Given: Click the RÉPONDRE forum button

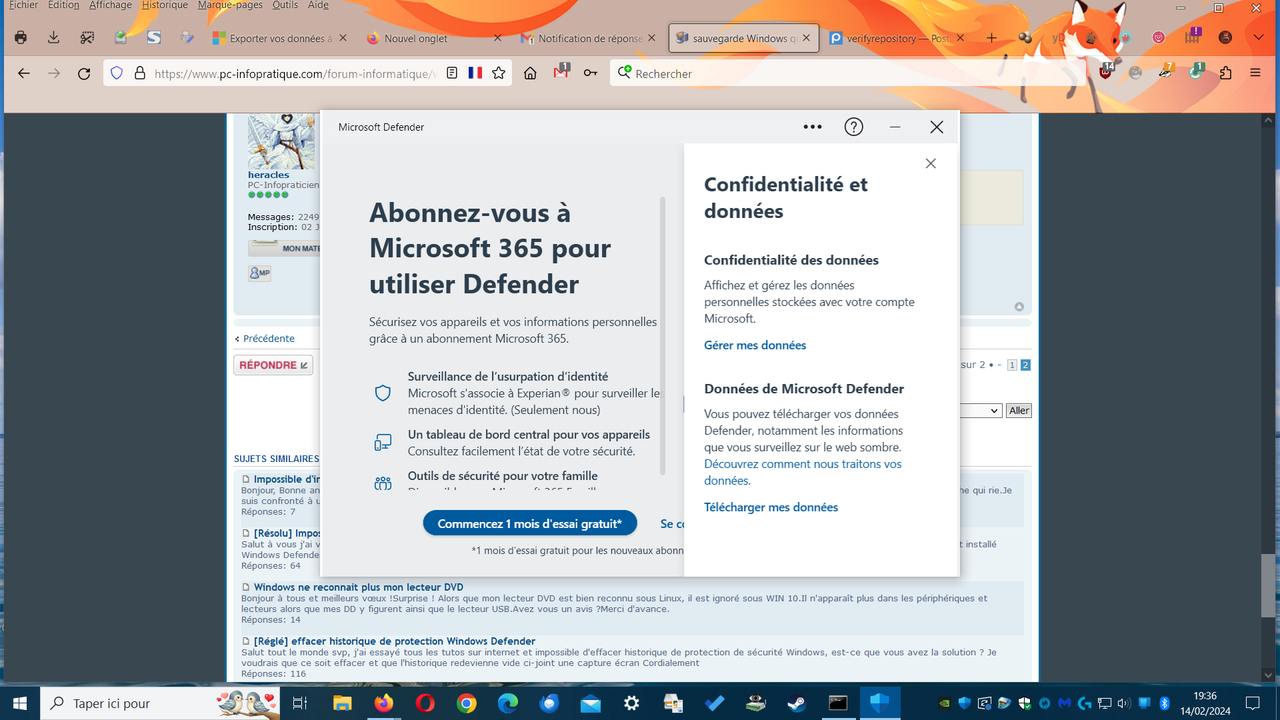Looking at the screenshot, I should (x=273, y=365).
